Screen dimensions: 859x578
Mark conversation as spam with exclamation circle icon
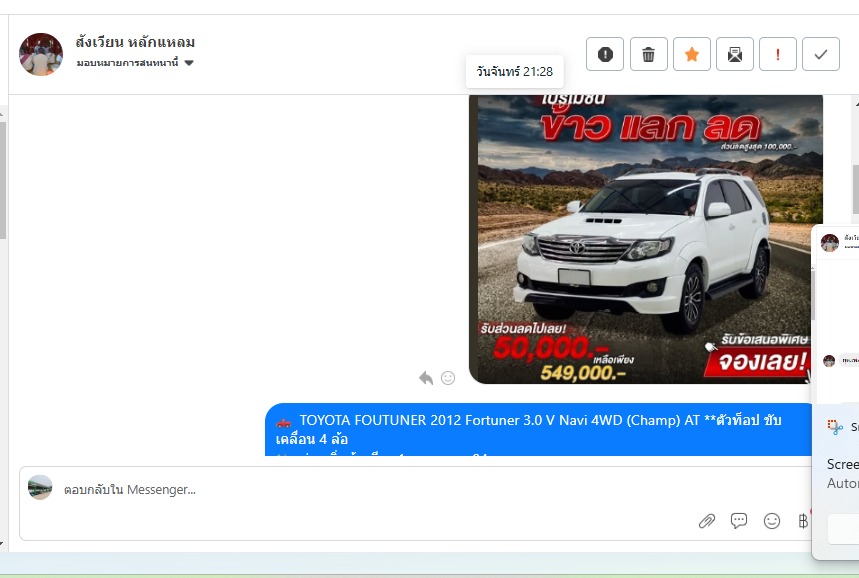click(605, 54)
